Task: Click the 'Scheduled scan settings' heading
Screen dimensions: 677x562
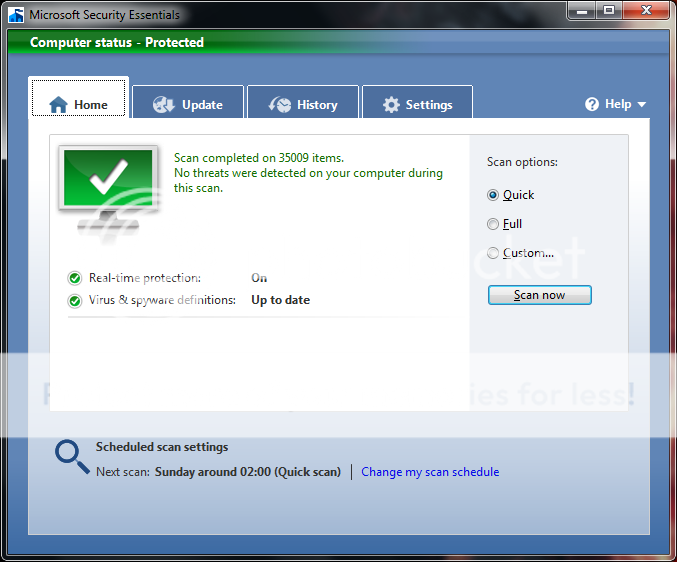Action: tap(162, 447)
